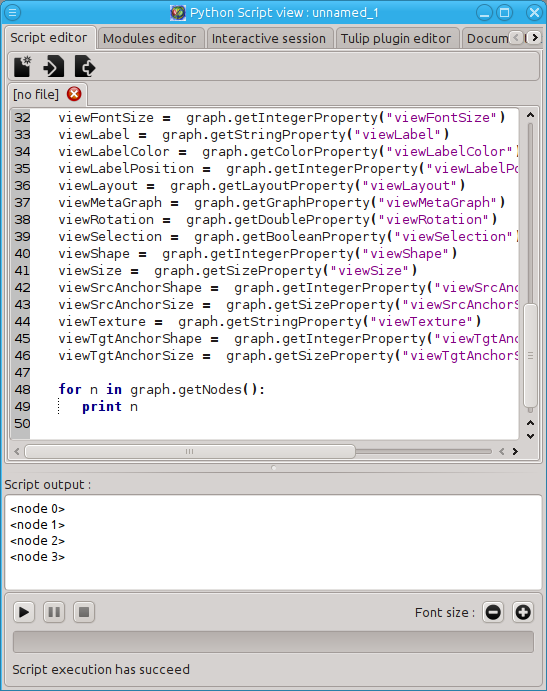Click the code editor's vertical scrollbar up arrow
This screenshot has width=547, height=691.
(x=531, y=115)
